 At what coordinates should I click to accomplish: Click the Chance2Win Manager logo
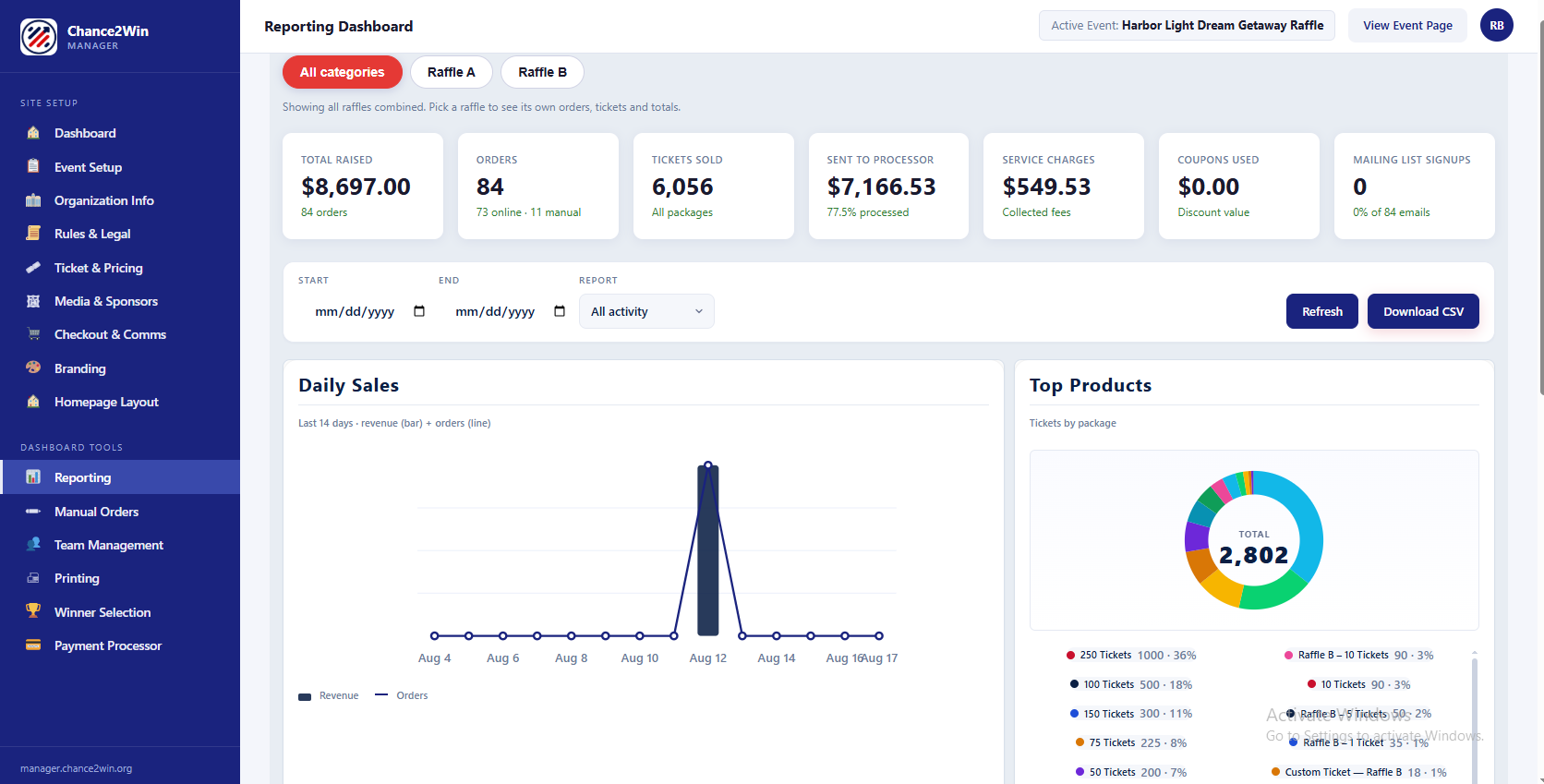[x=39, y=37]
